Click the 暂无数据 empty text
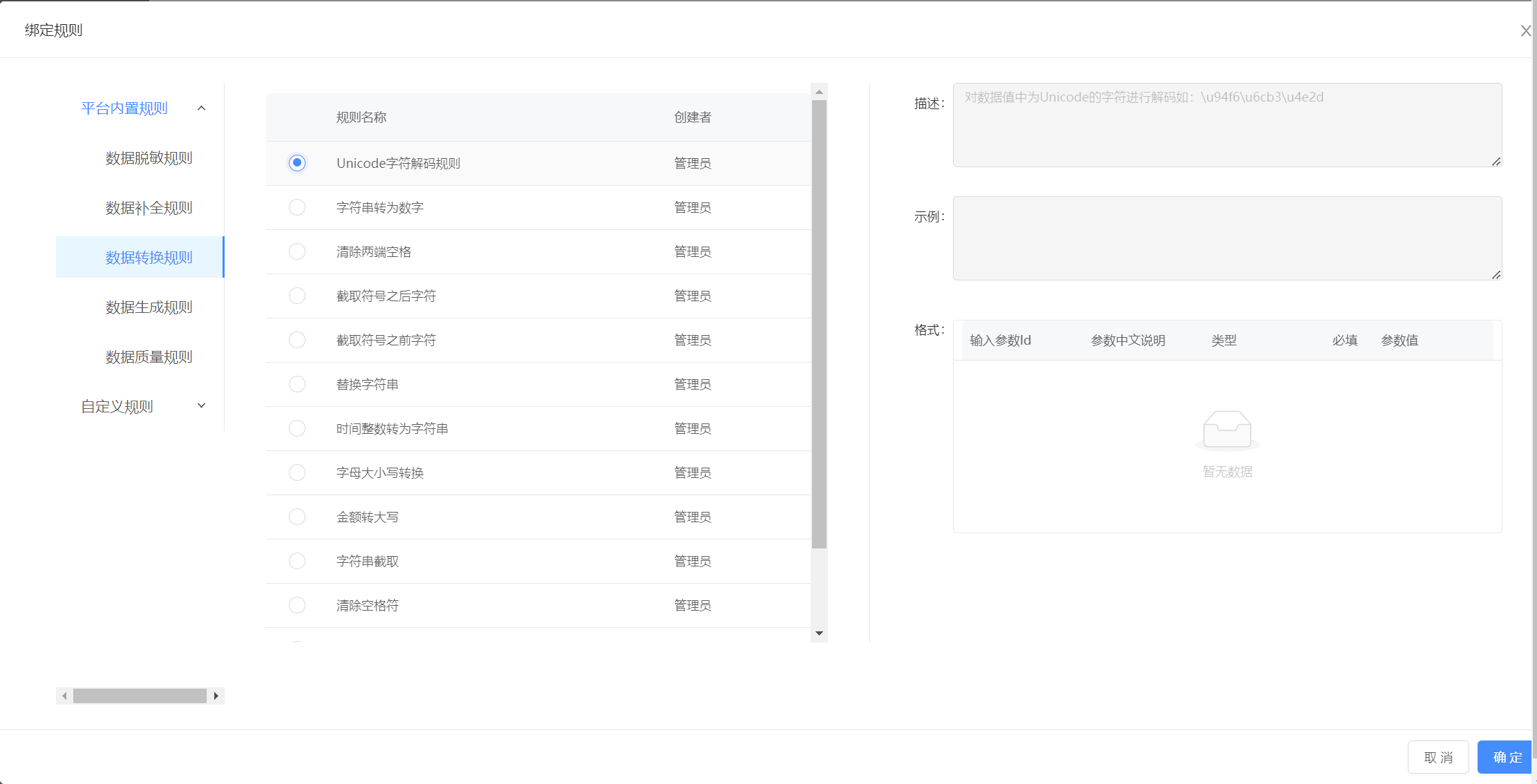Screen dimensions: 1537x784 click(1227, 472)
